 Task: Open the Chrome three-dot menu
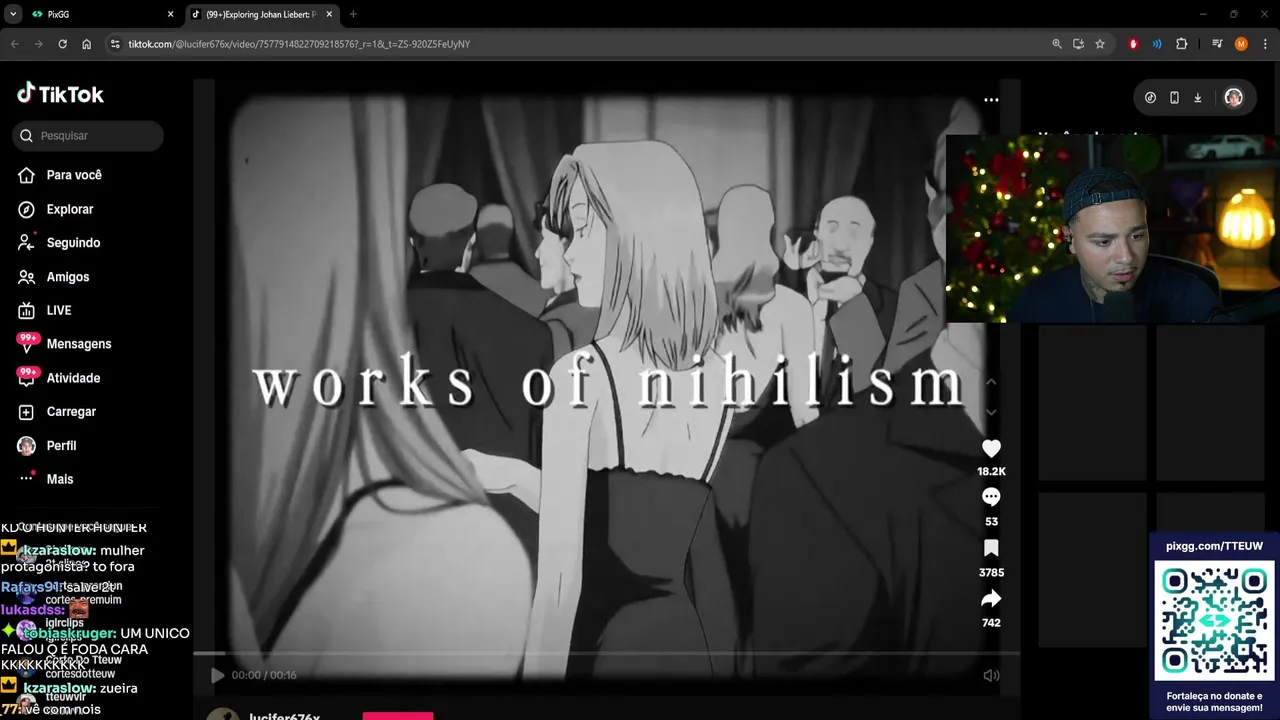pyautogui.click(x=1265, y=44)
